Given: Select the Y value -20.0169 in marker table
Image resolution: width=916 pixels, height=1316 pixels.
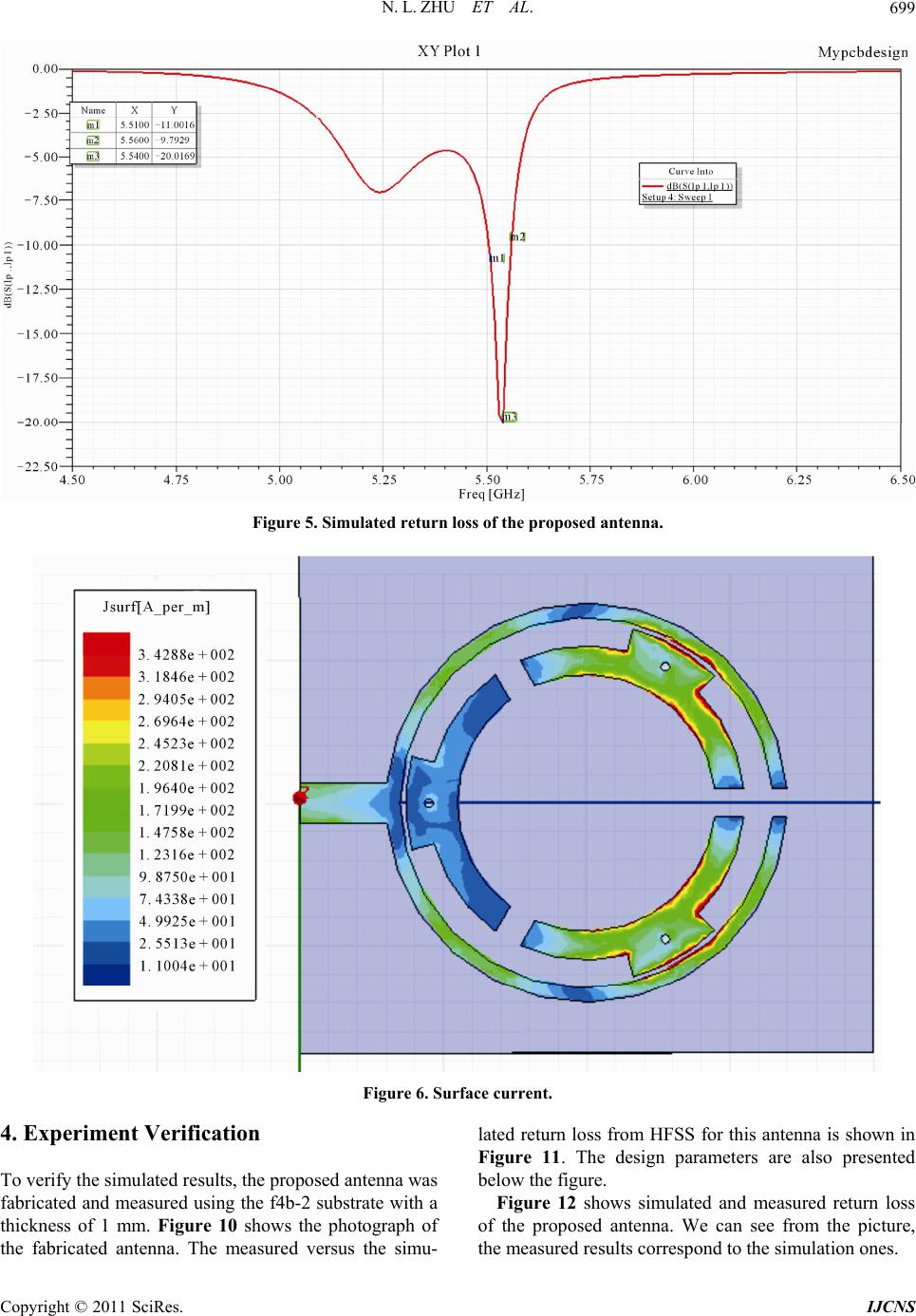Looking at the screenshot, I should click(x=175, y=157).
